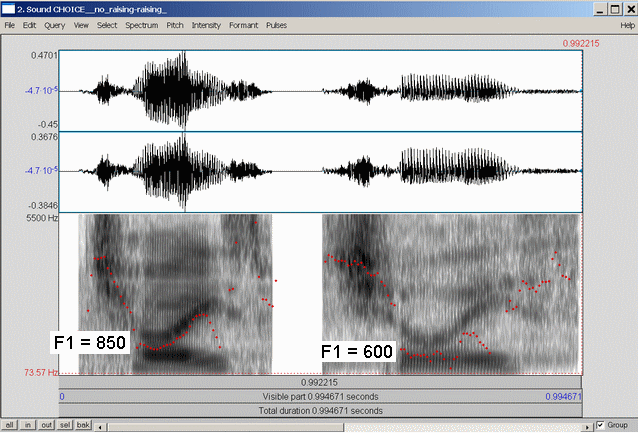638x433 pixels.
Task: Zoom out using the 'out' button
Action: (46, 426)
